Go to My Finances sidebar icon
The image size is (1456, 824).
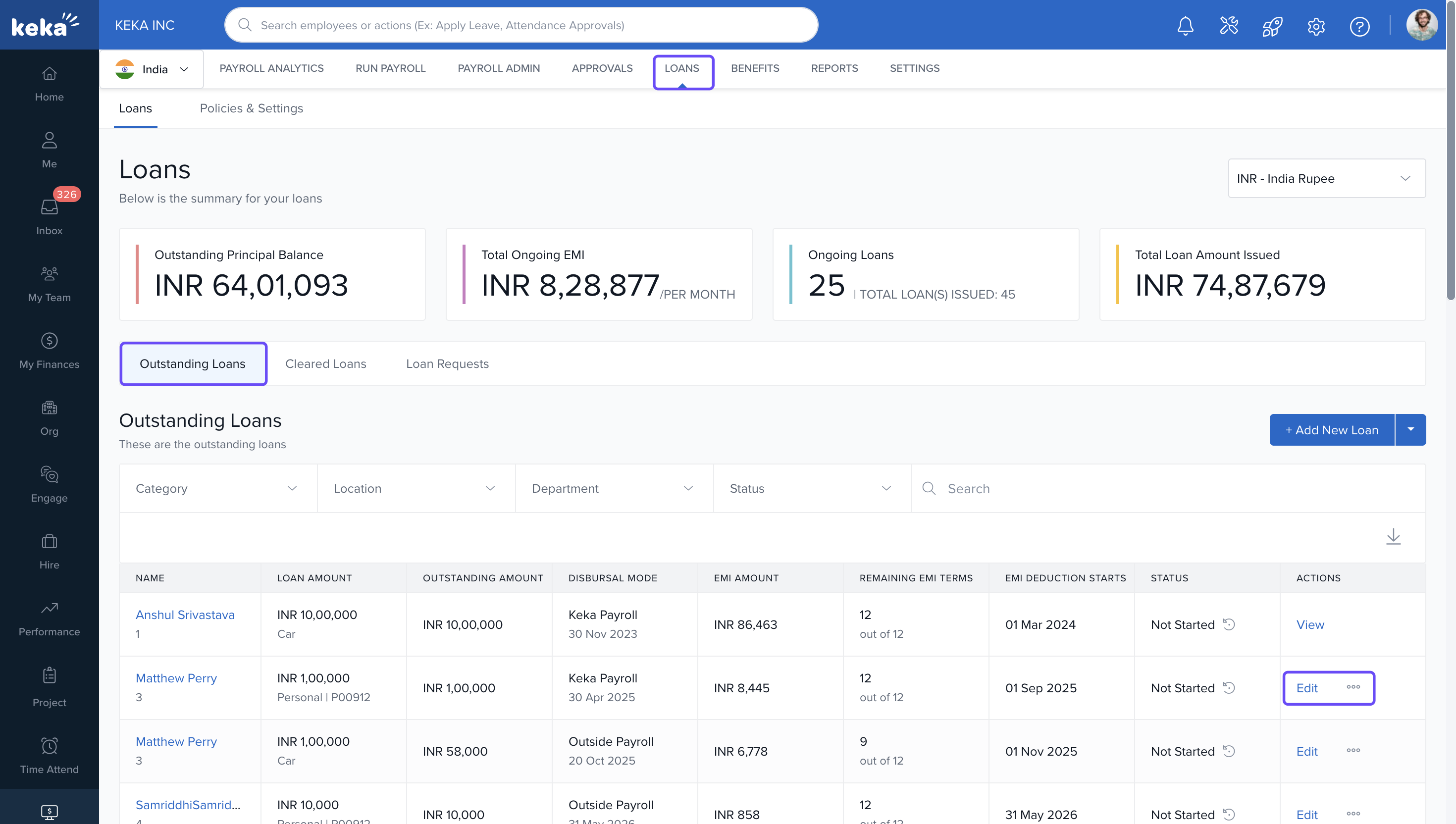(x=49, y=350)
